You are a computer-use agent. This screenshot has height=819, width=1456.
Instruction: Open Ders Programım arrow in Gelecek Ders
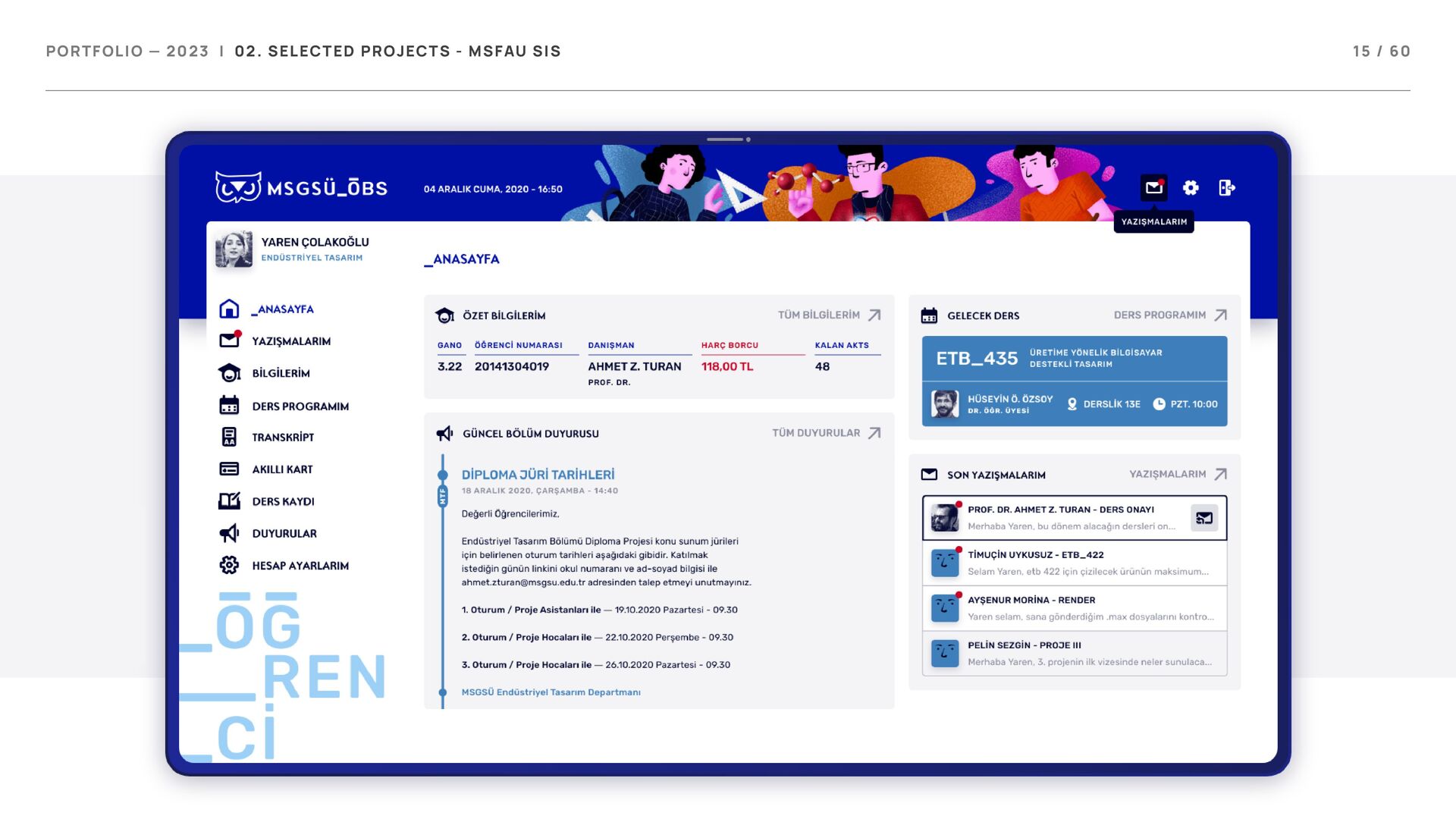click(1220, 315)
